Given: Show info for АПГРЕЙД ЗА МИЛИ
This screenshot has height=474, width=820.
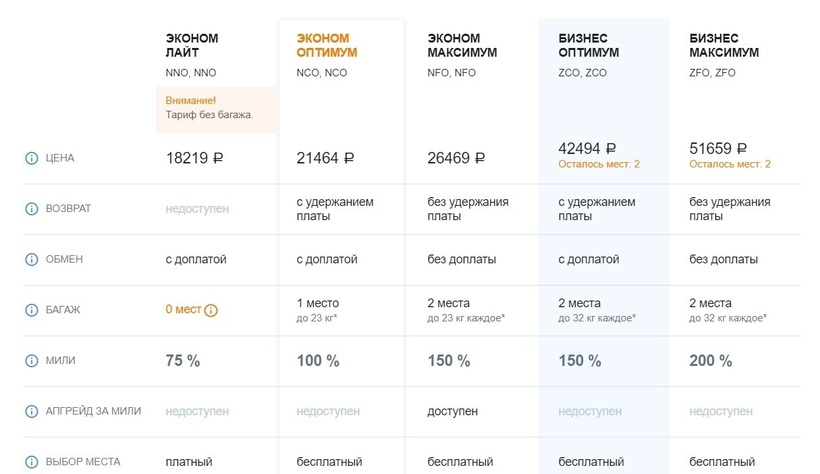Looking at the screenshot, I should [31, 411].
